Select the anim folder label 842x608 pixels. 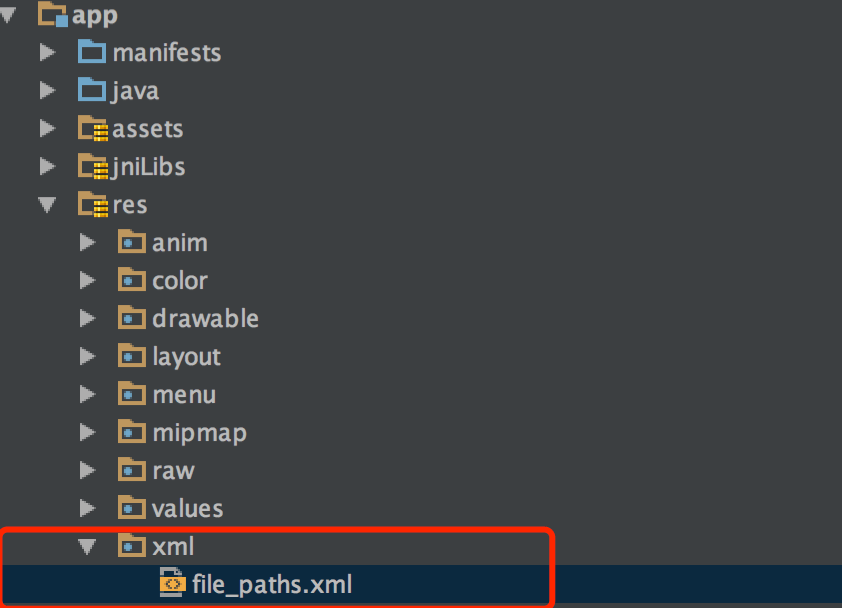point(180,243)
